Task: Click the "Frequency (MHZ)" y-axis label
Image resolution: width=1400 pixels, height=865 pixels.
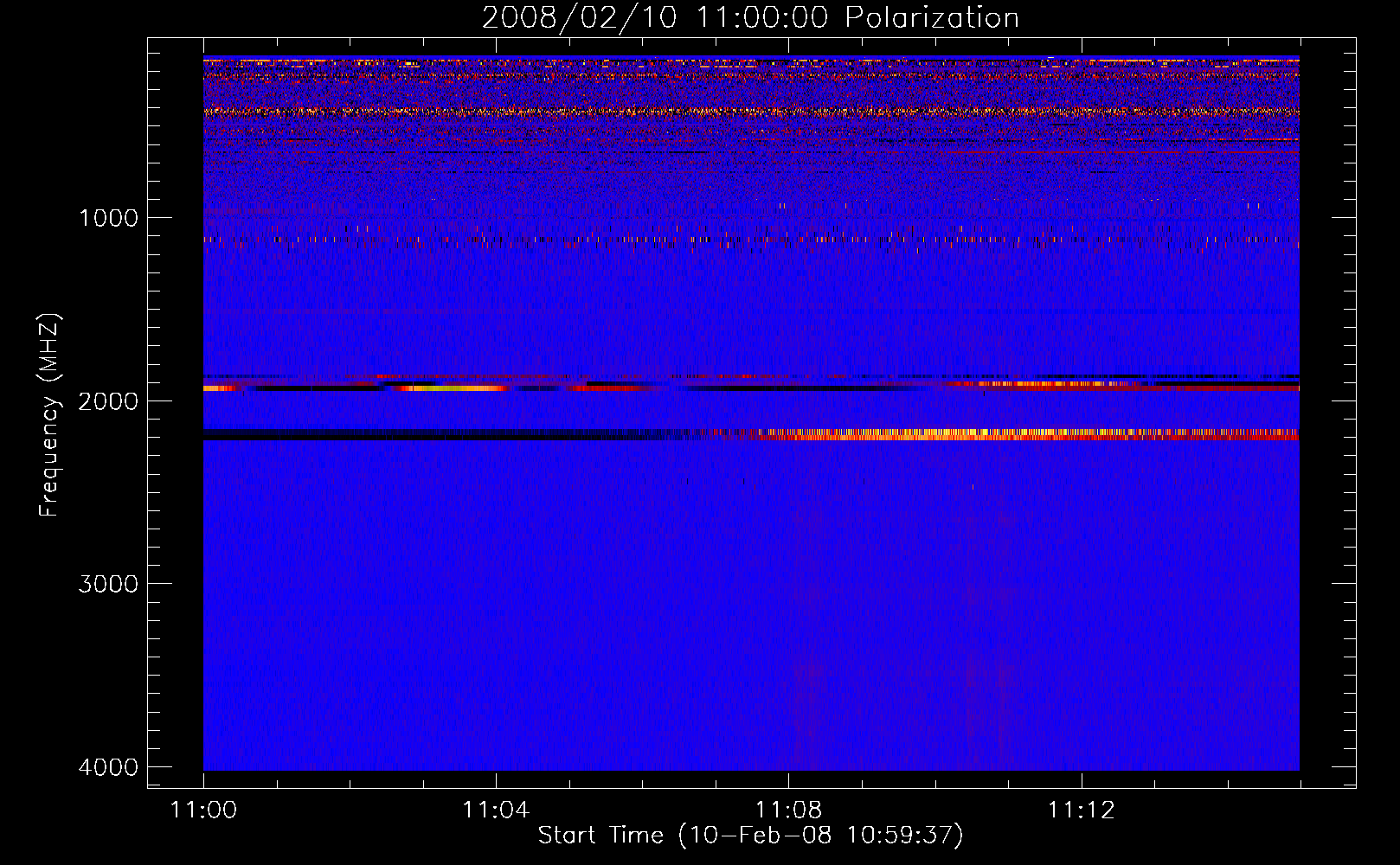Action: point(49,415)
